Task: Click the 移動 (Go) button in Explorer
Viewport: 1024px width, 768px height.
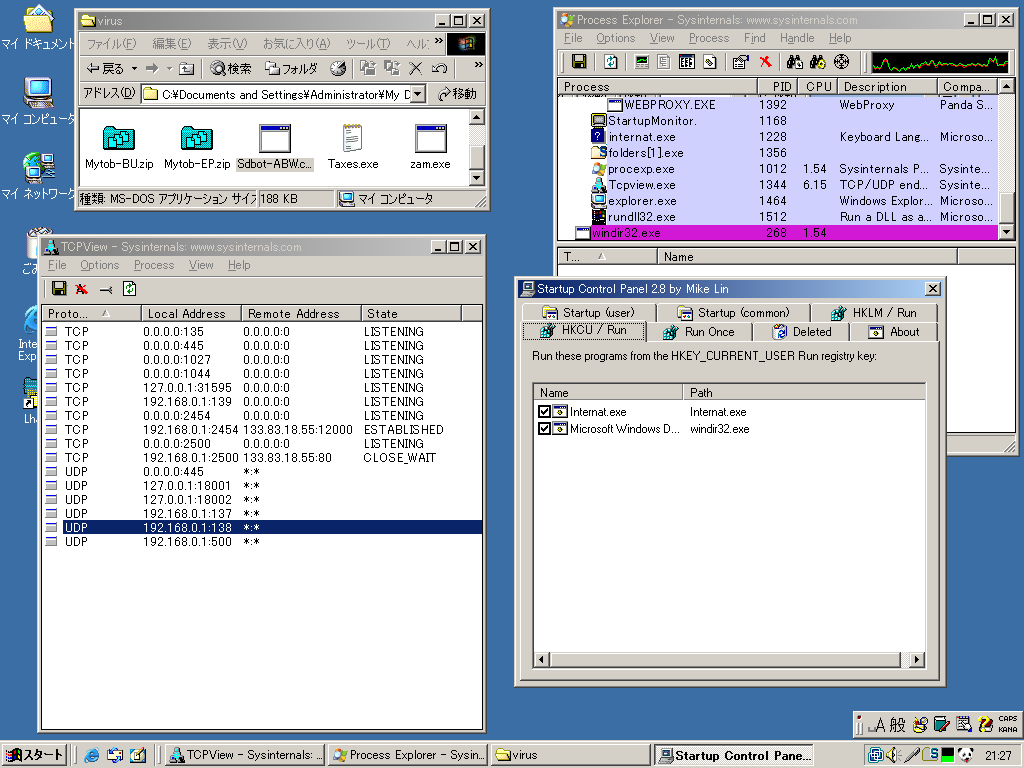Action: pos(457,94)
